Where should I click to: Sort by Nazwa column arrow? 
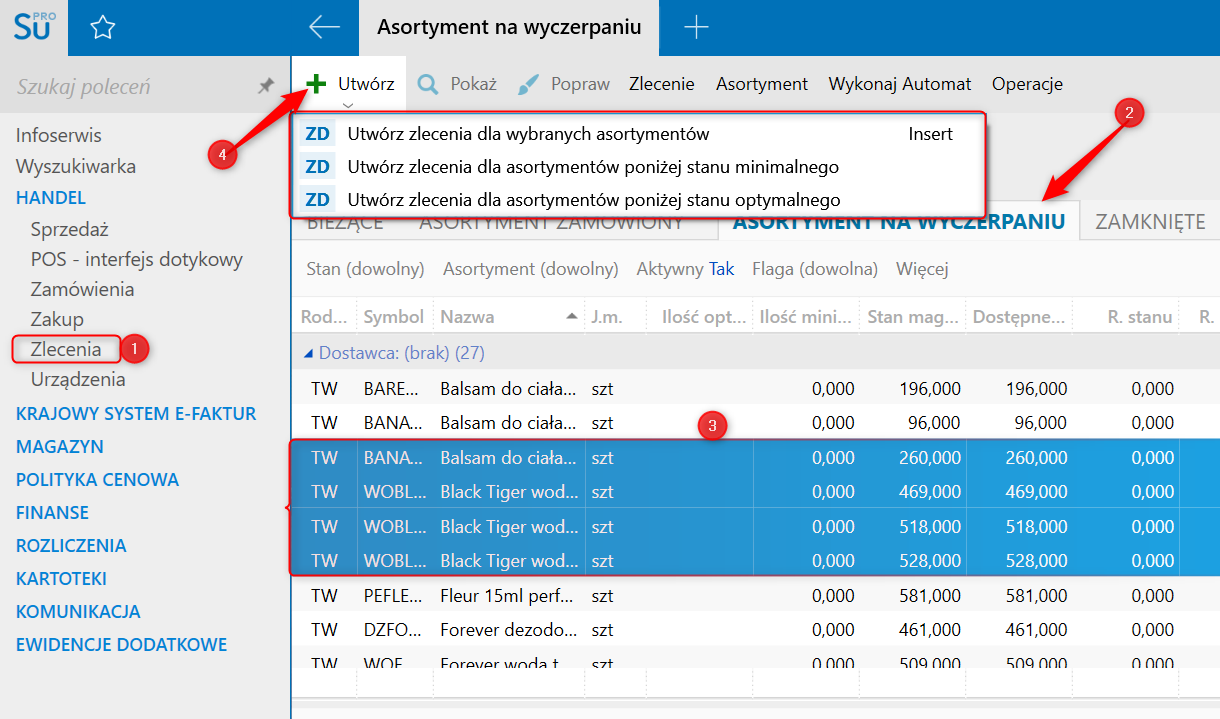571,316
